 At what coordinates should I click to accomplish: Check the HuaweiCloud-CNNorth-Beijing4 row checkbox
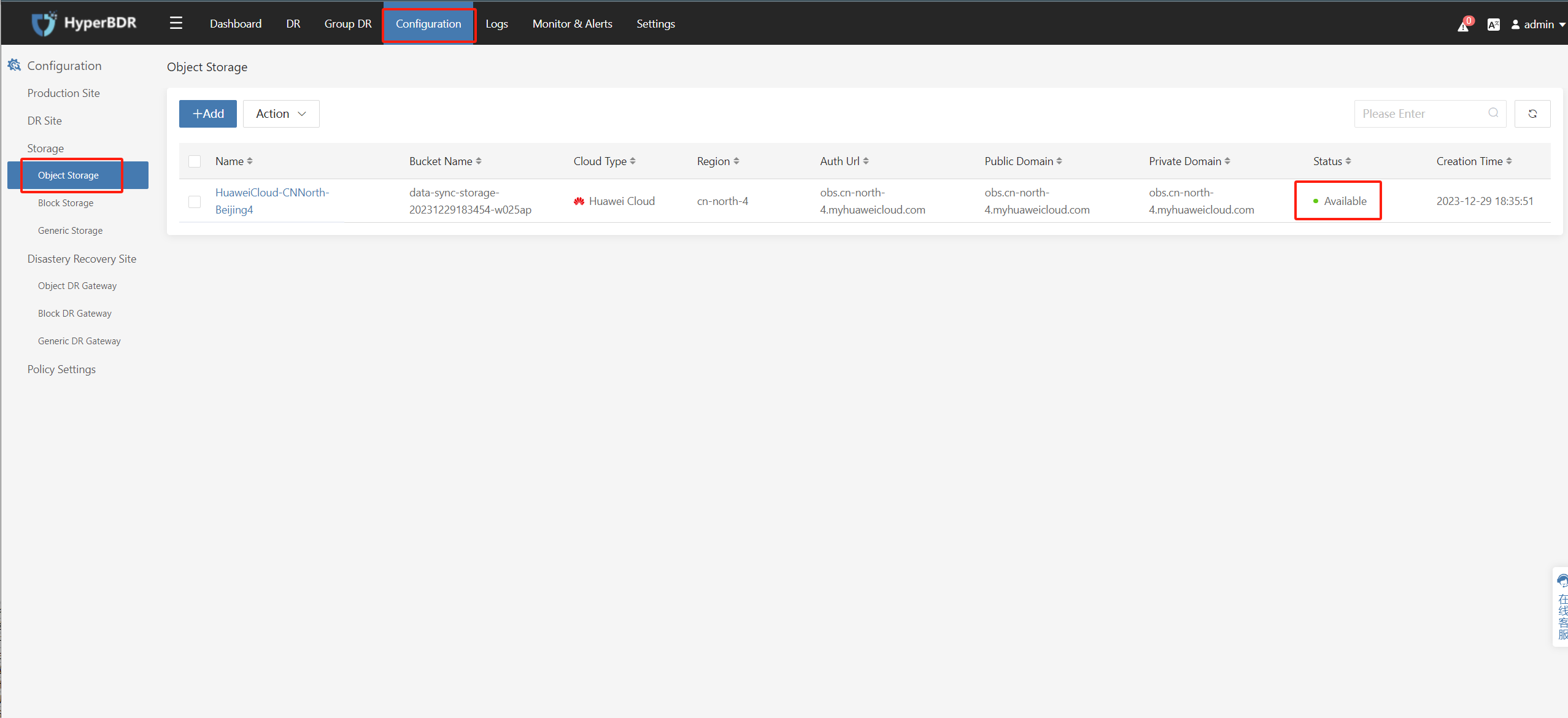coord(195,201)
